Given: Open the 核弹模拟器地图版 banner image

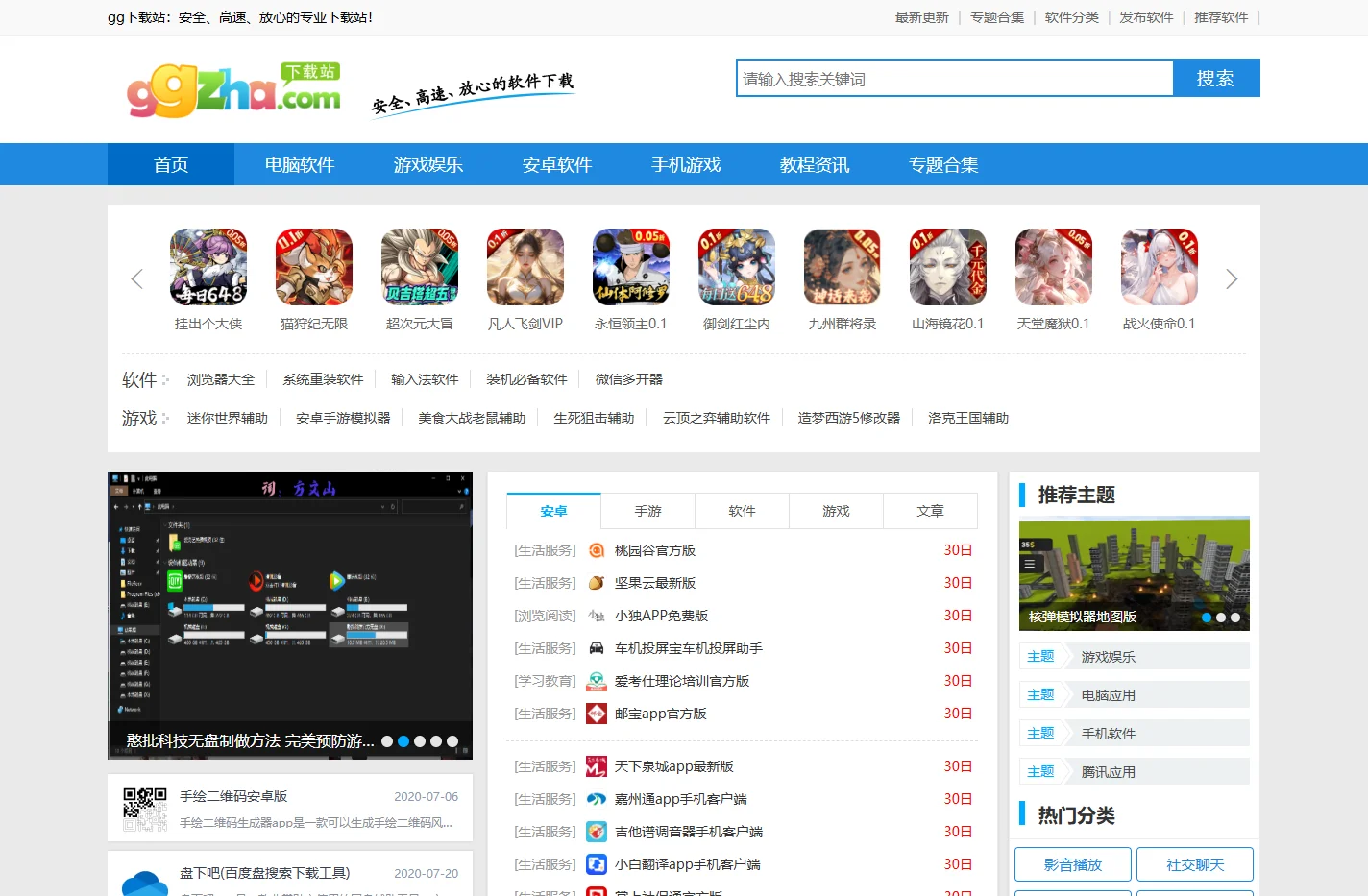Looking at the screenshot, I should [x=1135, y=574].
